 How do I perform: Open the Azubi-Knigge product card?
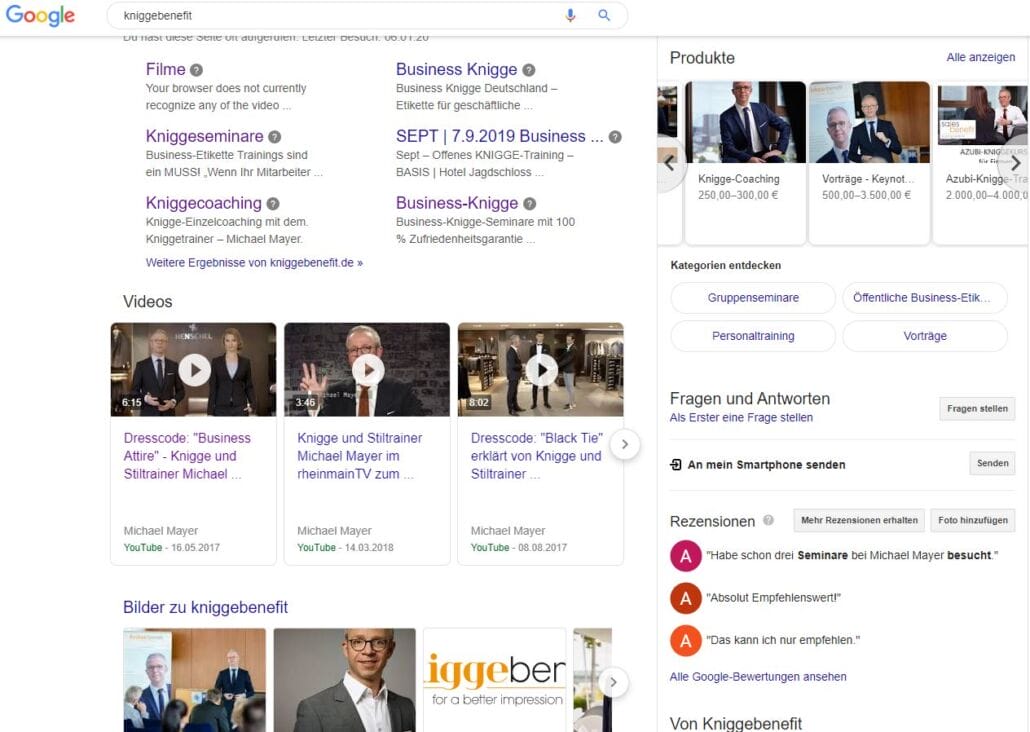pos(981,162)
